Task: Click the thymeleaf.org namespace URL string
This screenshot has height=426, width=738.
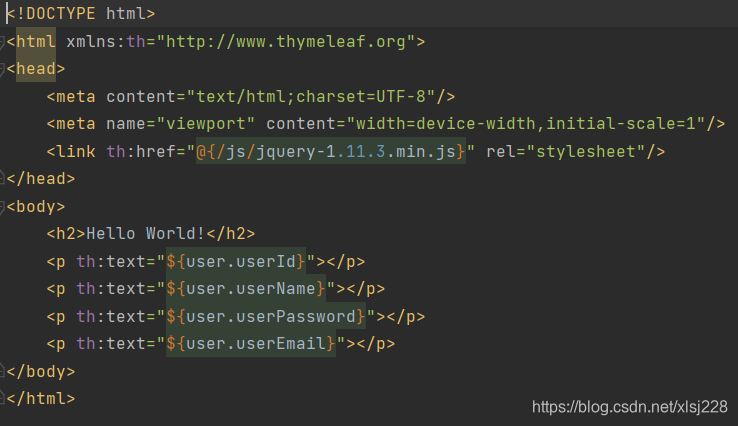Action: coord(286,42)
